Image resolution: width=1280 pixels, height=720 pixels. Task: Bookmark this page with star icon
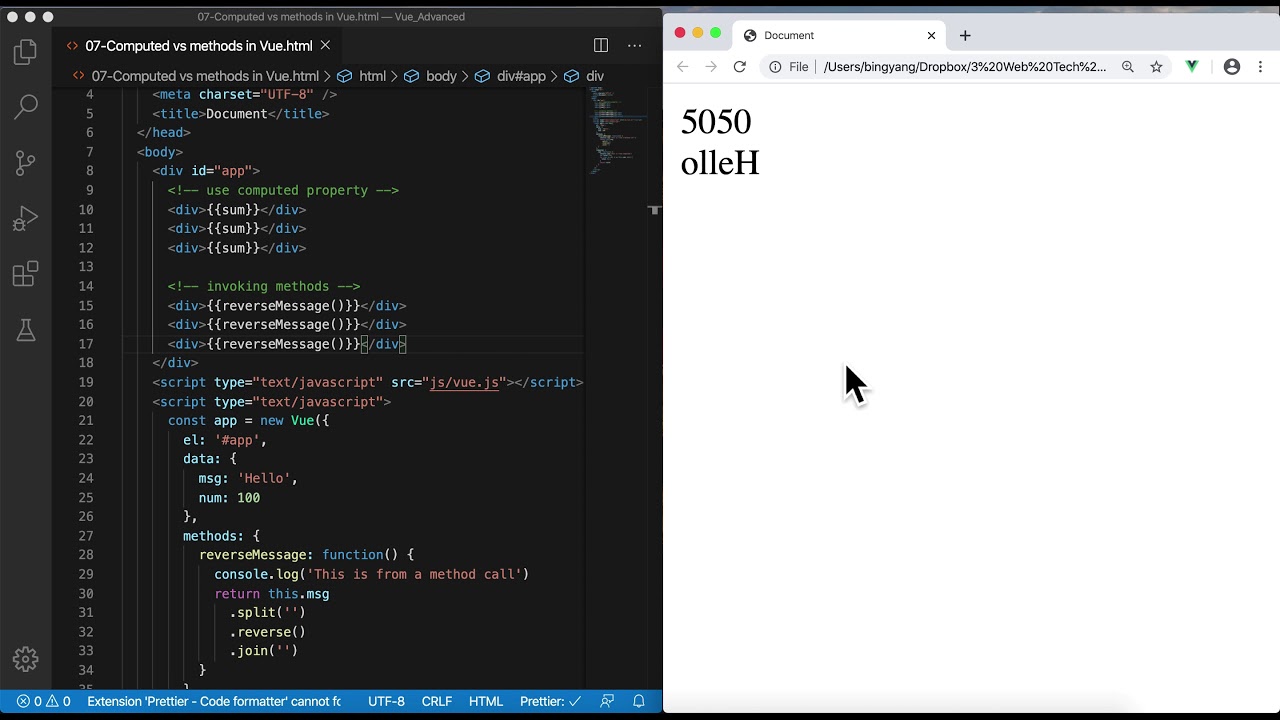pos(1156,67)
